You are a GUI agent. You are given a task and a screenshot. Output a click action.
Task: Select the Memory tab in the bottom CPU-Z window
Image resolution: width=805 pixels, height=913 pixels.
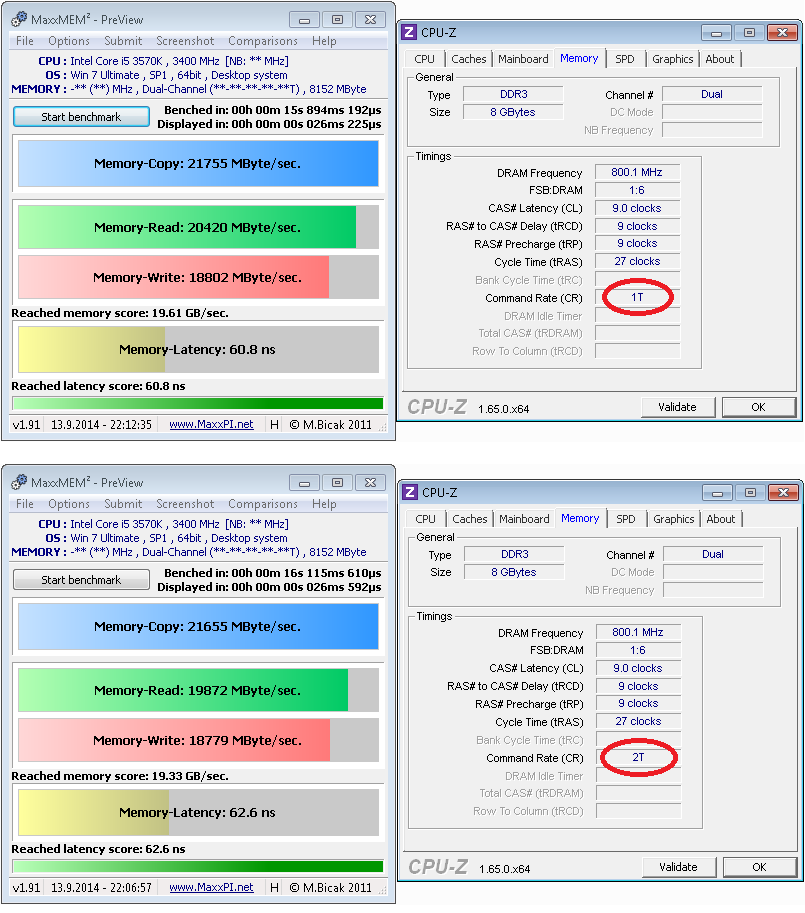[580, 518]
